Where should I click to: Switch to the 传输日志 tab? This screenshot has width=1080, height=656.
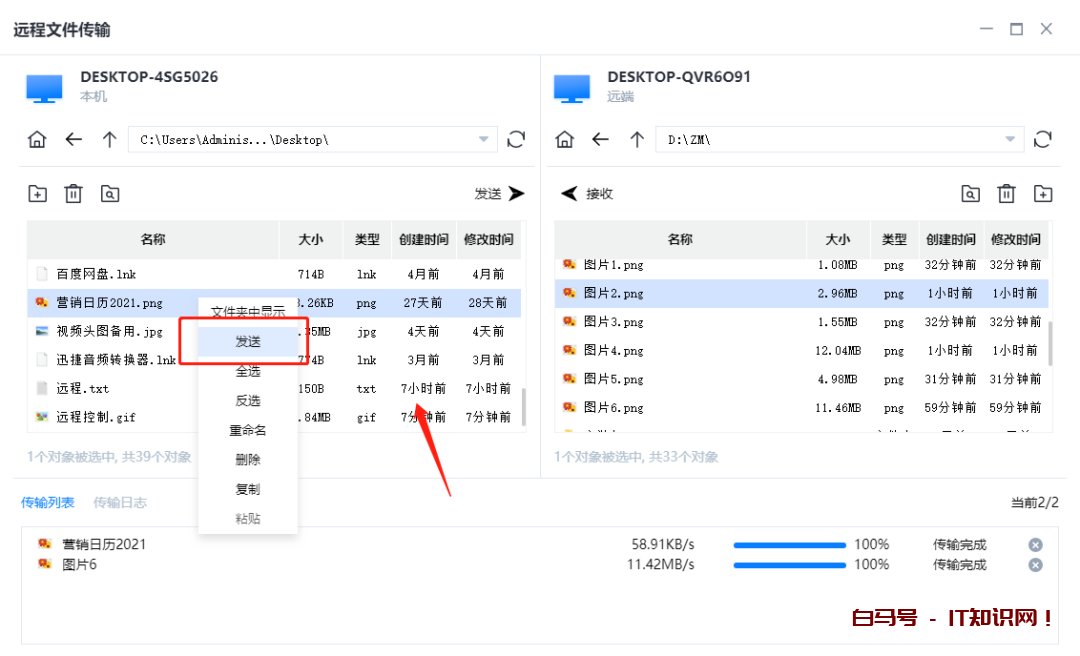point(120,502)
